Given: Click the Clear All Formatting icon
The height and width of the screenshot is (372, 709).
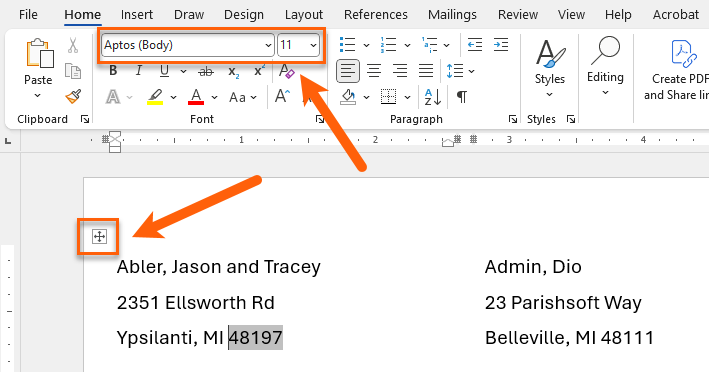Looking at the screenshot, I should coord(287,71).
